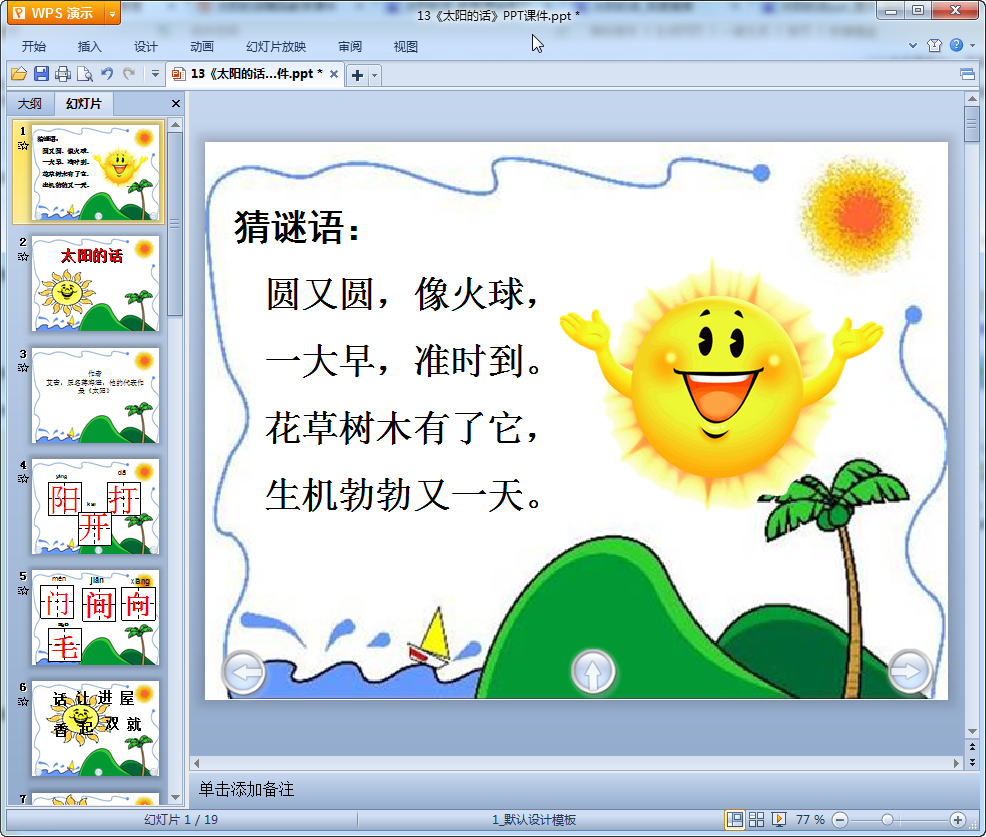Switch to the 大纲 outline tab
The width and height of the screenshot is (986, 837).
point(30,103)
